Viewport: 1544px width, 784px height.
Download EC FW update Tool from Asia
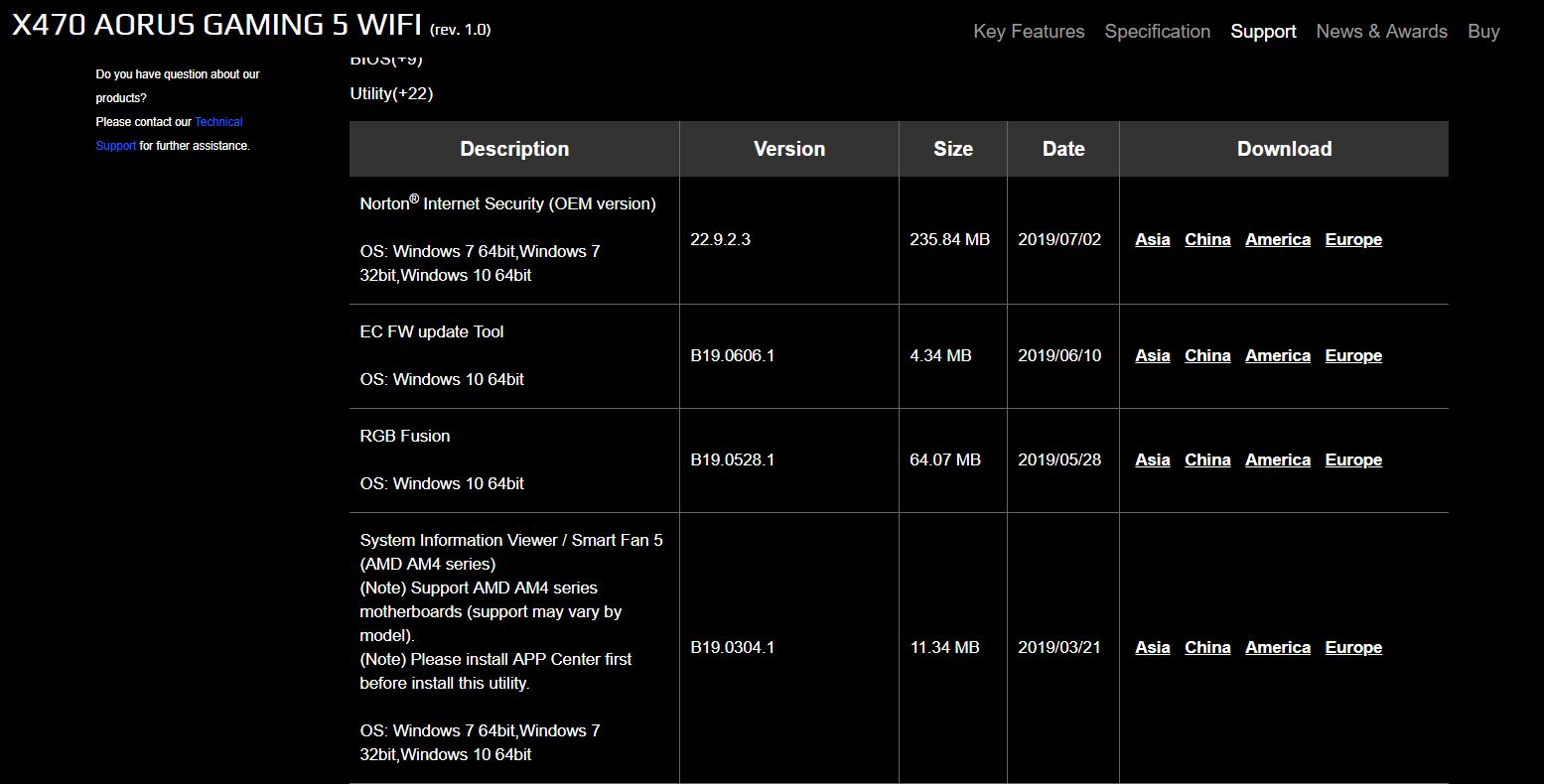point(1152,355)
